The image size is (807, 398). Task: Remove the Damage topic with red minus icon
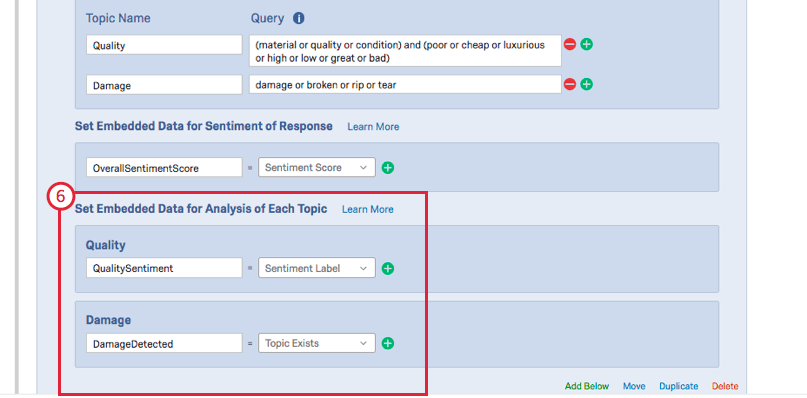570,84
